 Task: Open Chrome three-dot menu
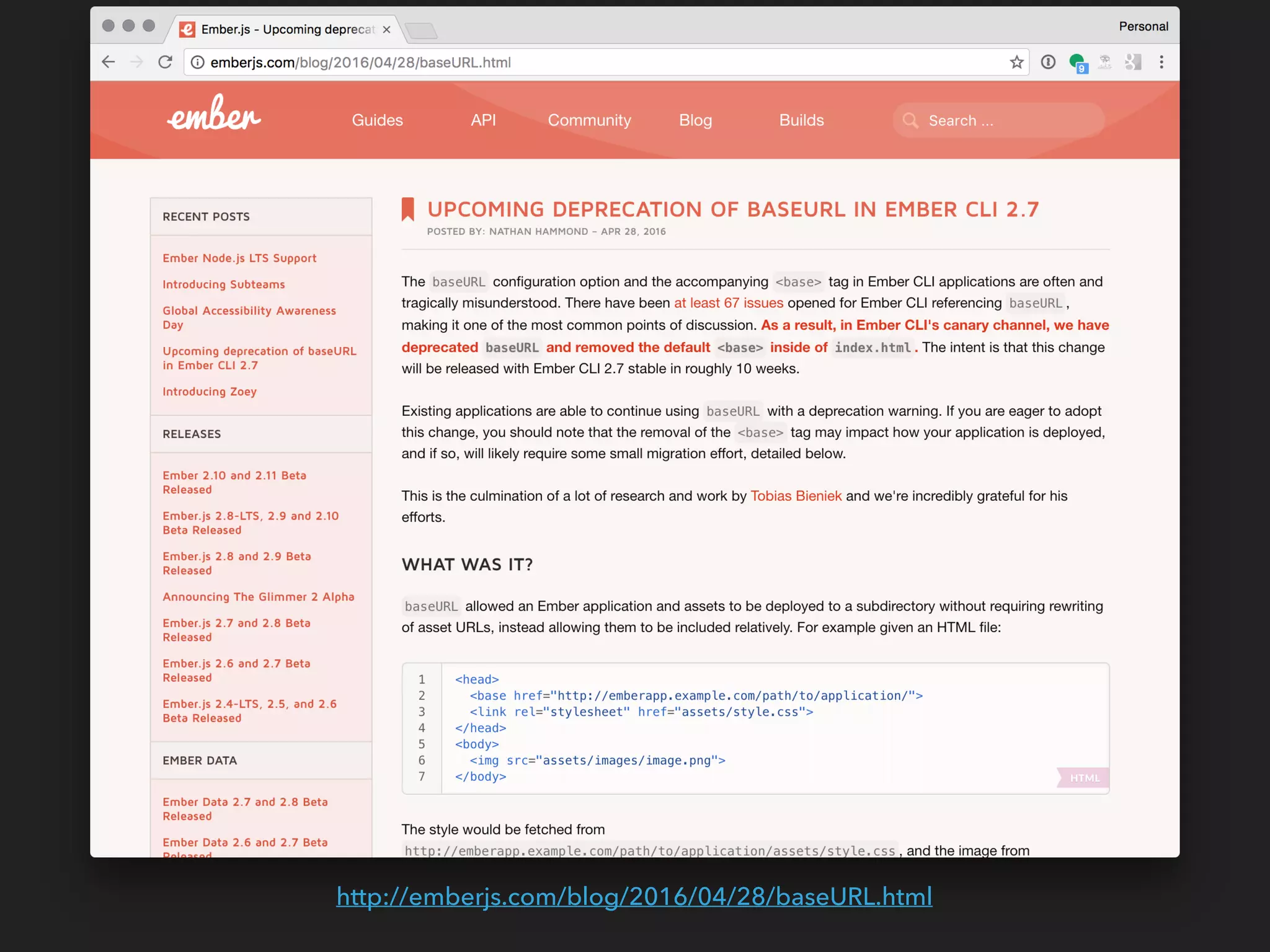point(1161,62)
